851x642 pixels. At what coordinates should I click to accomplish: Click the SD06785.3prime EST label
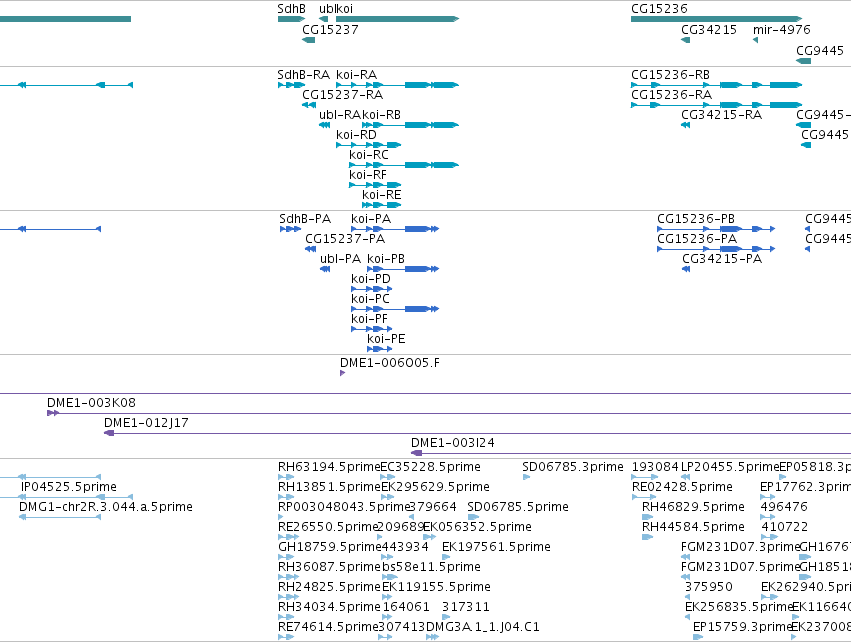click(573, 467)
